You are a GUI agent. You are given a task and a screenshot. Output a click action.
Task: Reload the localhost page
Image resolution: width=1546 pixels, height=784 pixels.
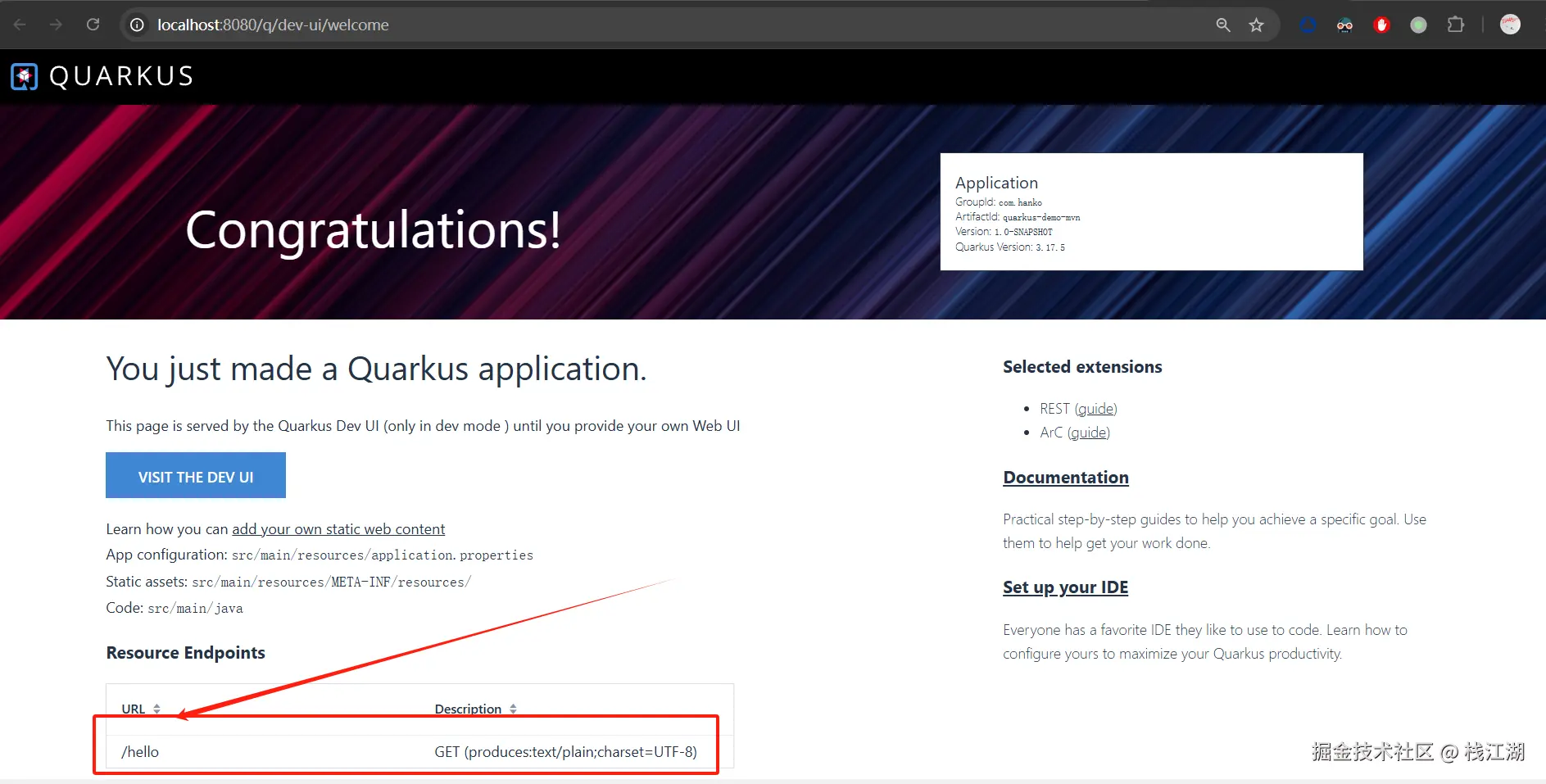[x=93, y=25]
